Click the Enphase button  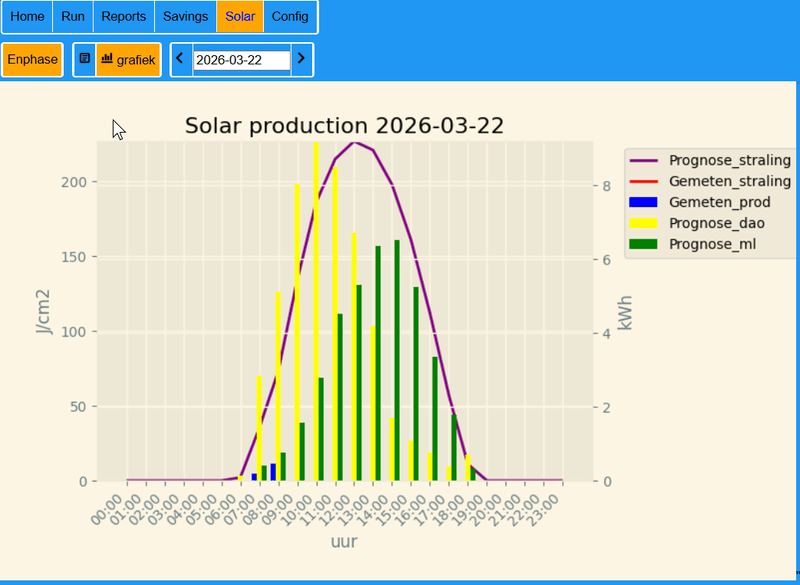point(32,60)
